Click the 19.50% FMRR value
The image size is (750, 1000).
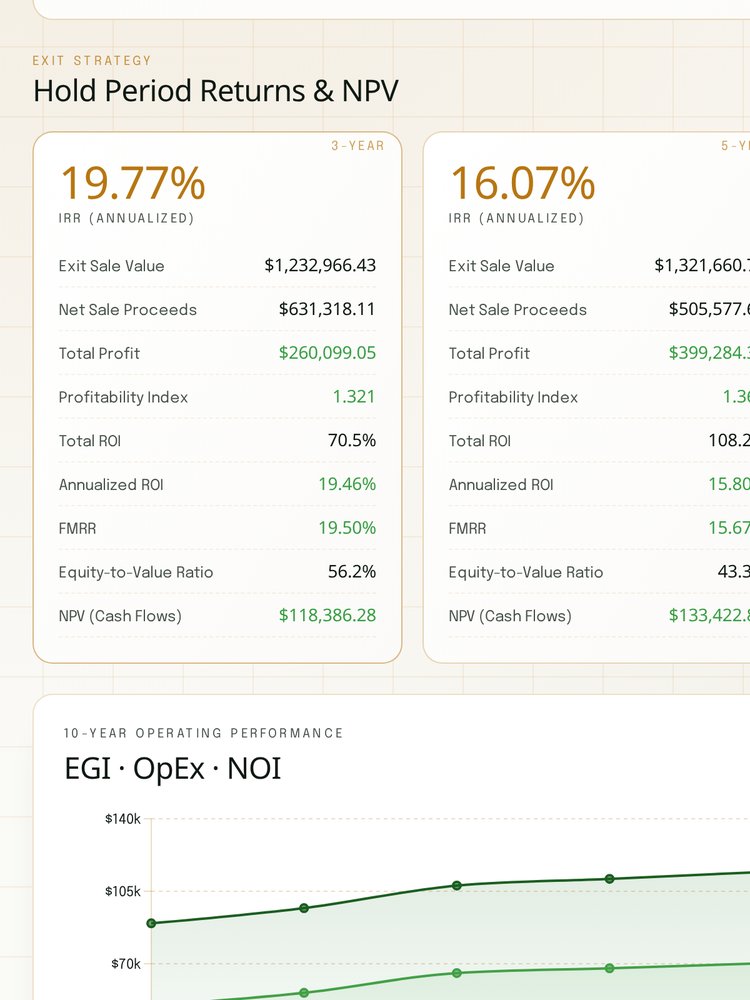[347, 528]
